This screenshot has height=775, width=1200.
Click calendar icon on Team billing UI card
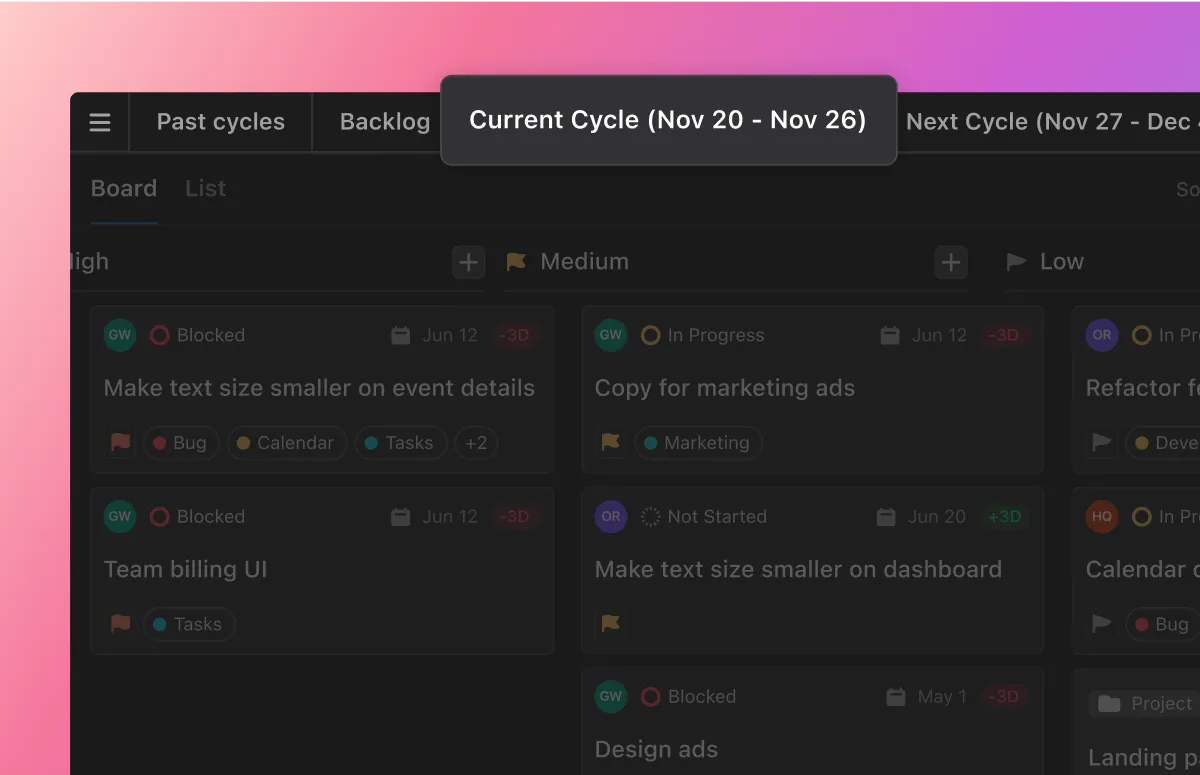pos(401,516)
